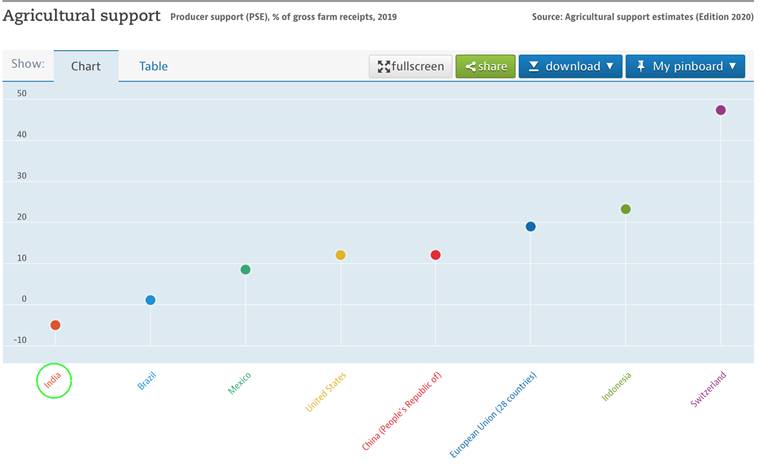Viewport: 759px width, 474px height.
Task: Select the Chart tab
Action: pos(86,66)
